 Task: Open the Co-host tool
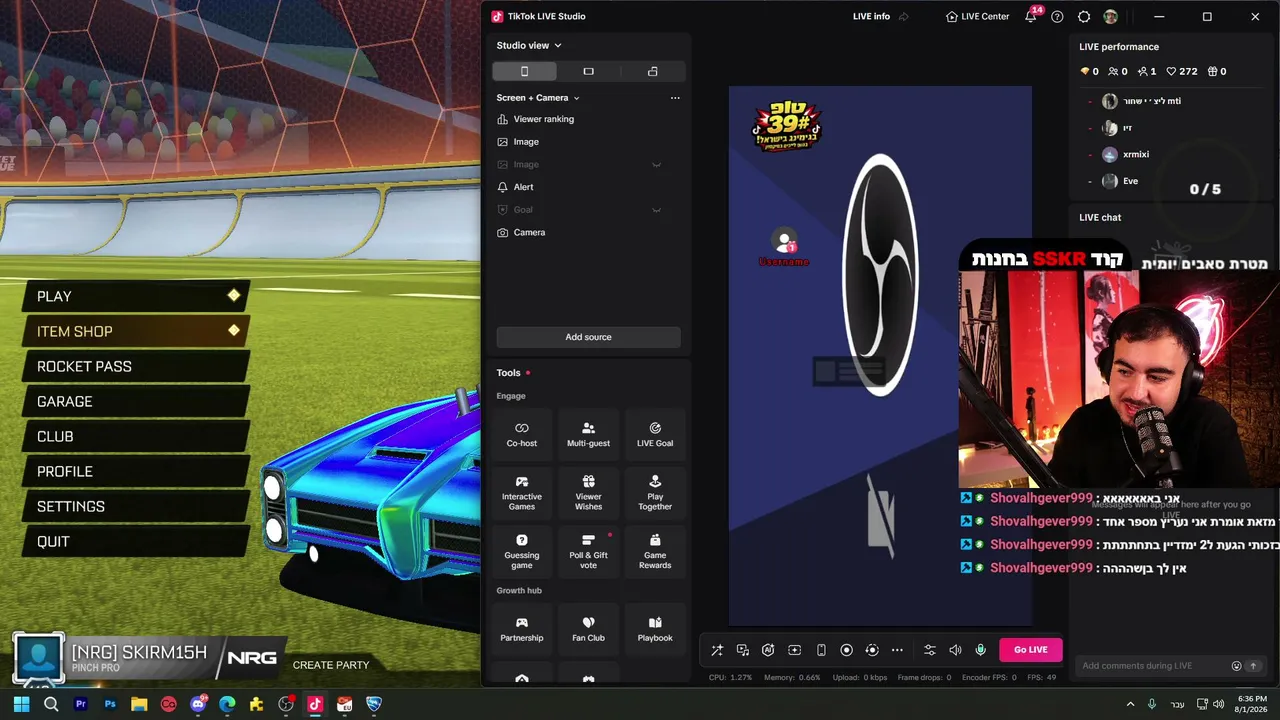click(521, 433)
